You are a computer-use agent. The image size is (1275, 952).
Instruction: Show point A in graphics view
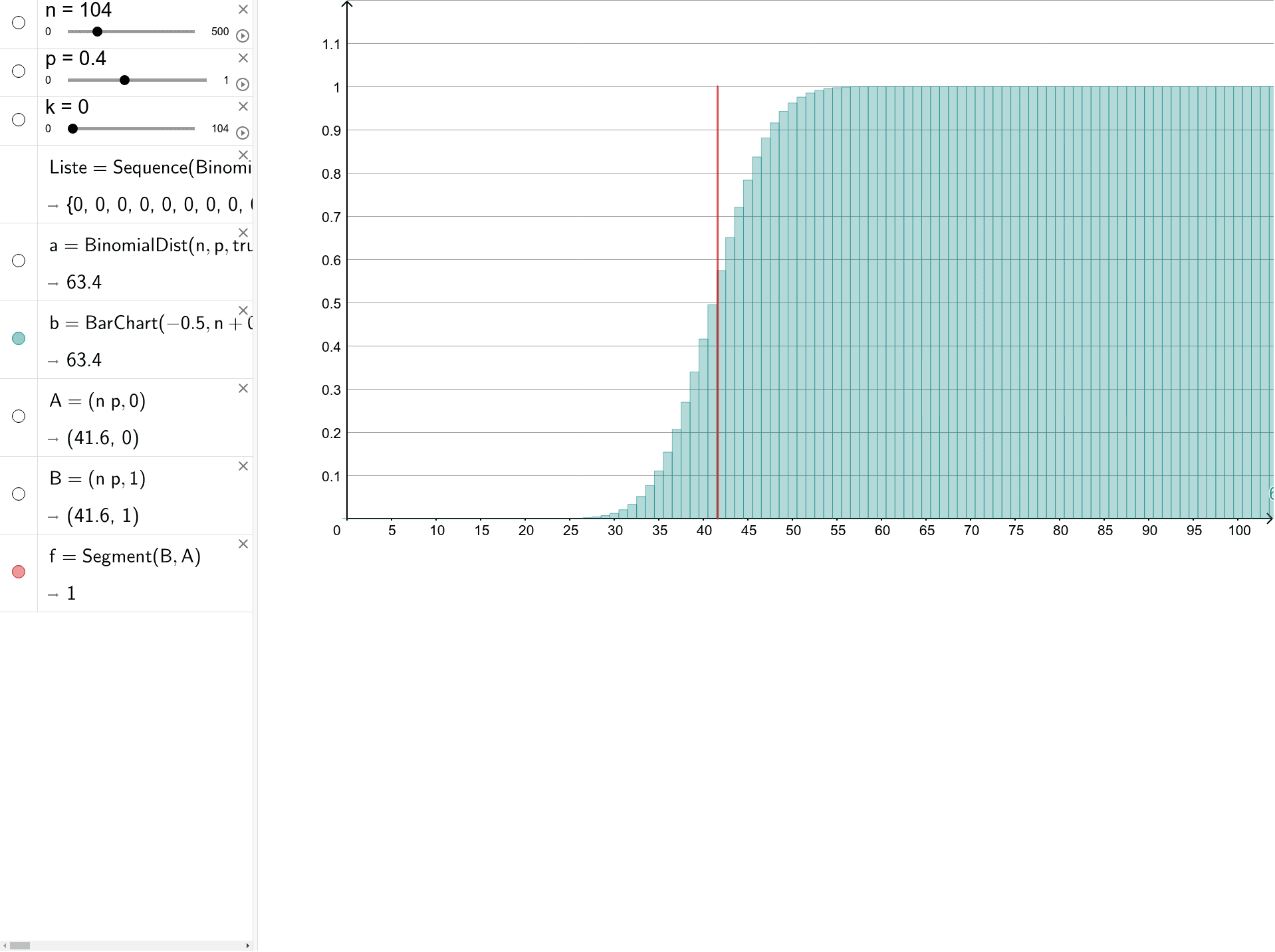tap(19, 417)
